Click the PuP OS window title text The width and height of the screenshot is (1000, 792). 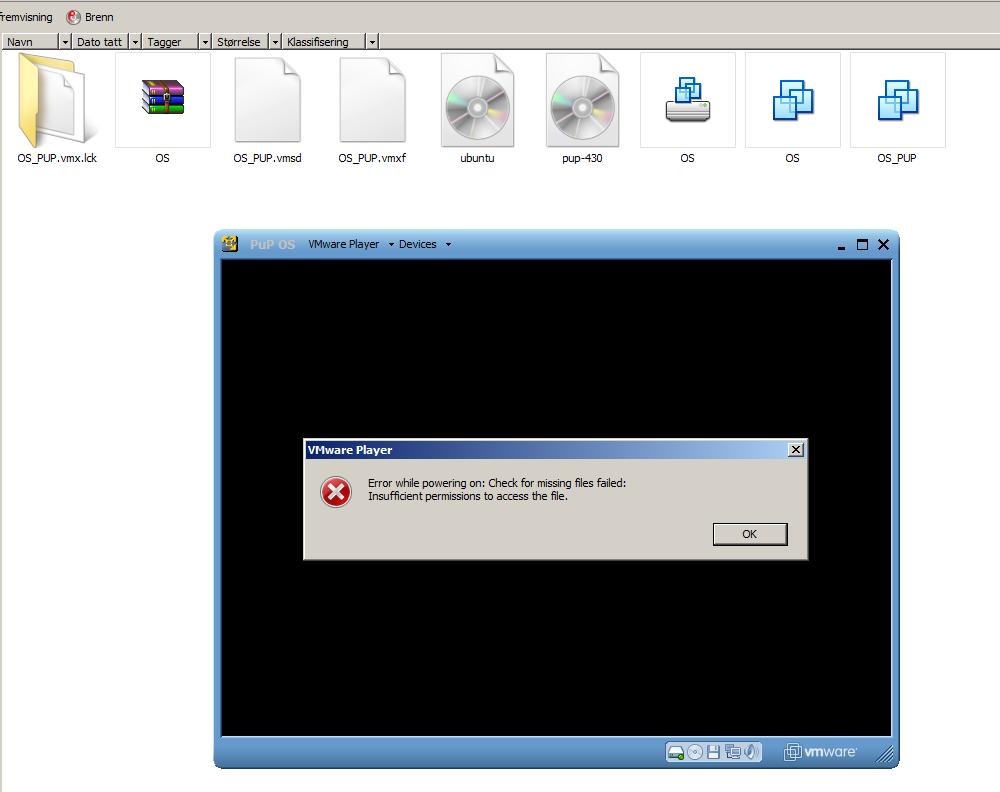[272, 244]
